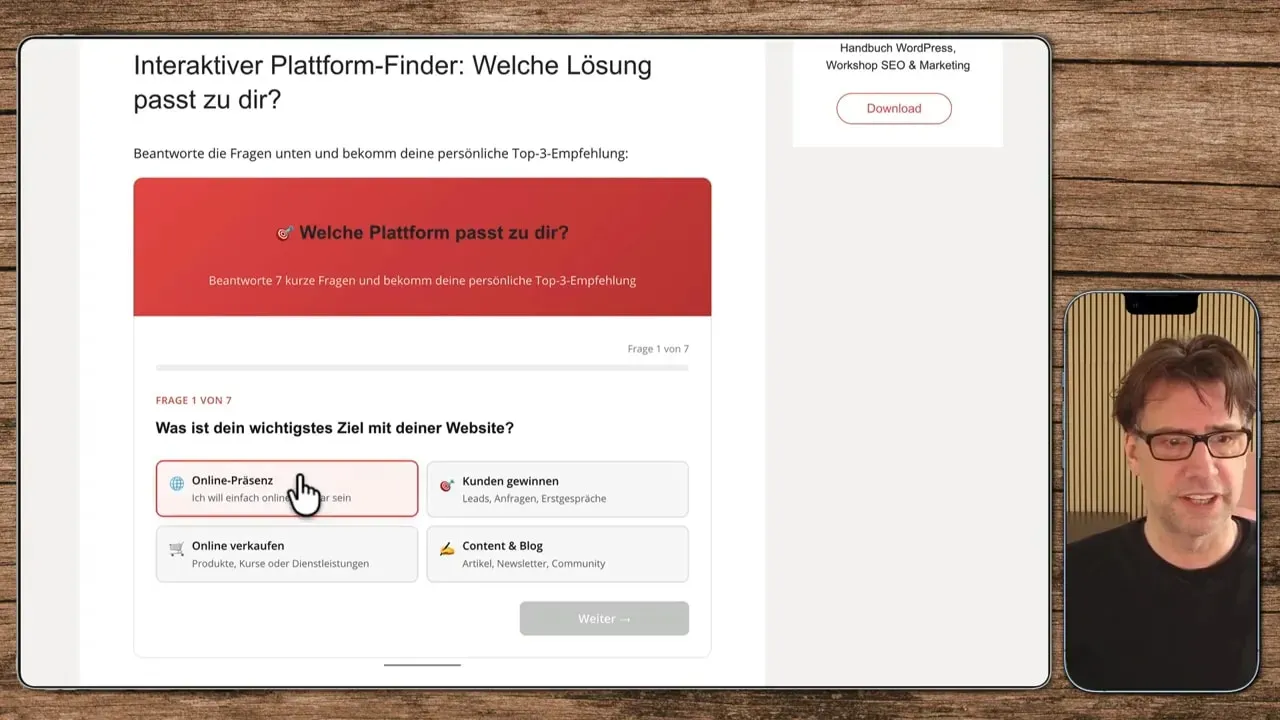Click the target emoji in the red quiz banner
Image resolution: width=1280 pixels, height=720 pixels.
coord(285,232)
